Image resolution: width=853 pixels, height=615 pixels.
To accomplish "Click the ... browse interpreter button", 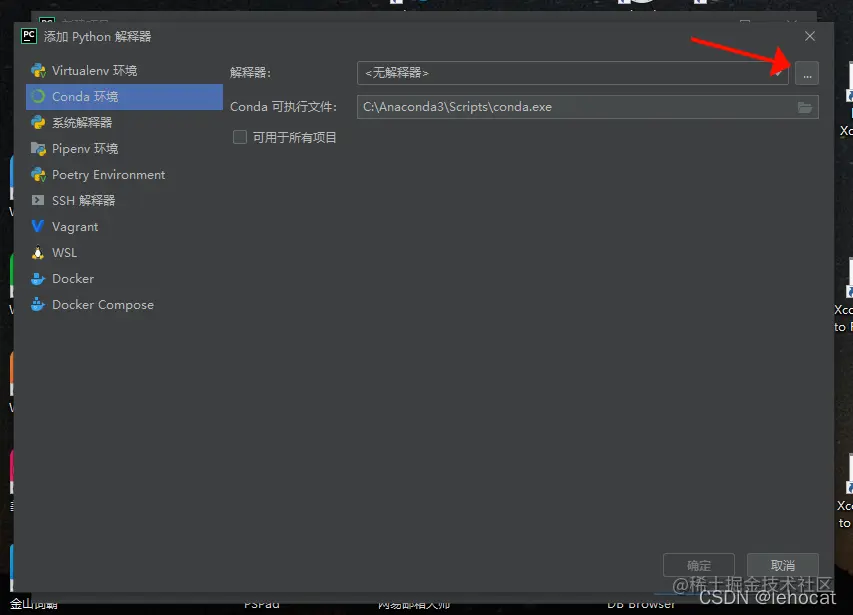I will click(807, 73).
